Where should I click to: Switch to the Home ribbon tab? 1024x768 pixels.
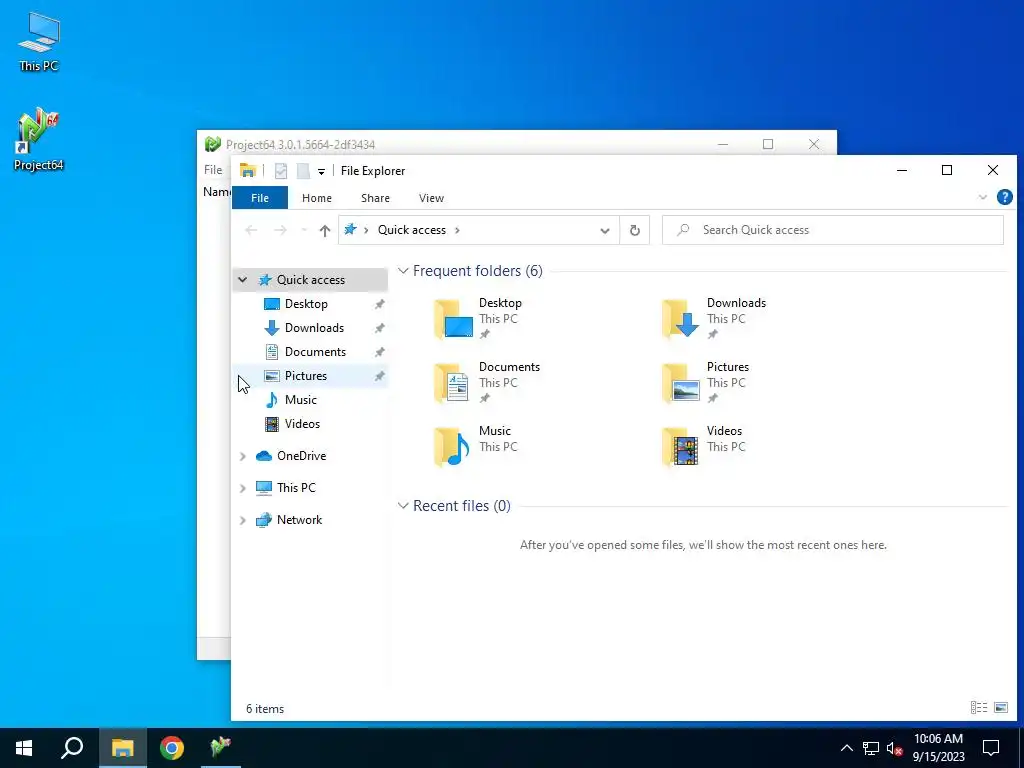click(317, 198)
